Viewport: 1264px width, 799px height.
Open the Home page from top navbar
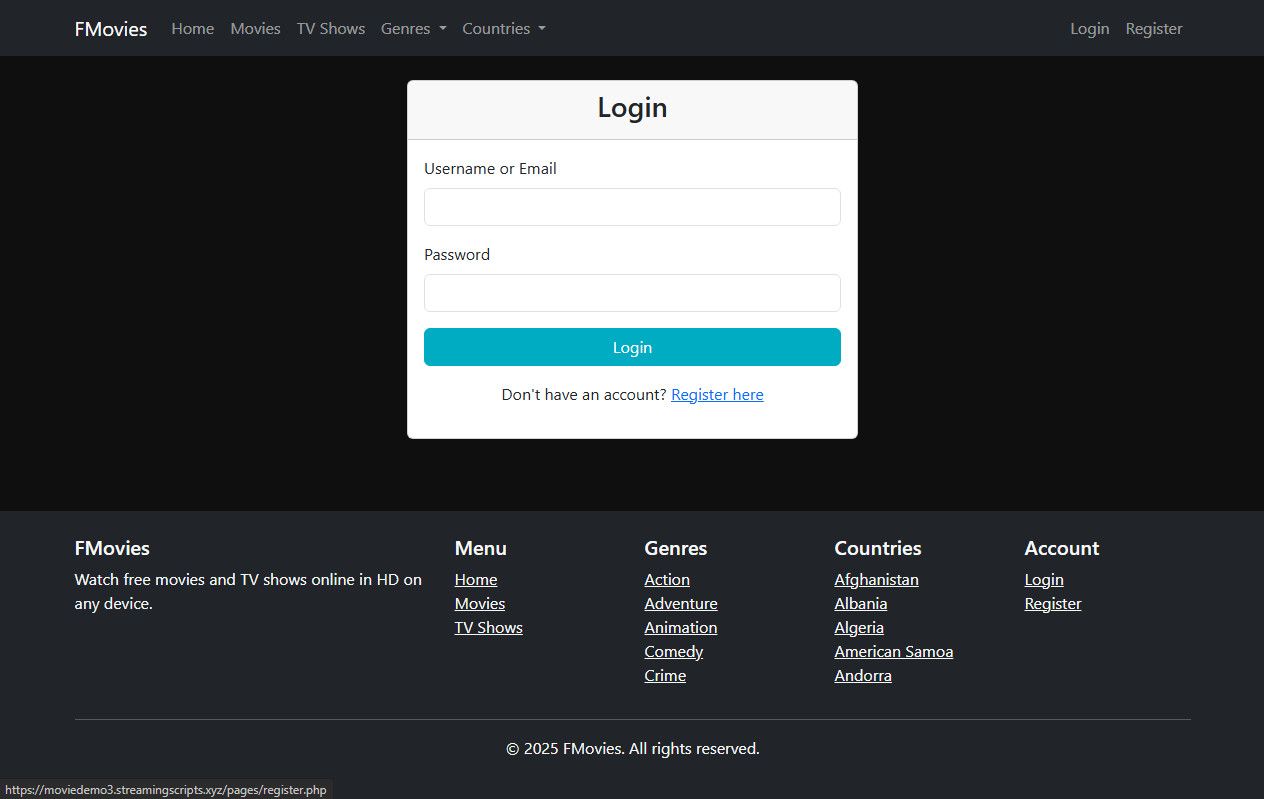[x=192, y=29]
